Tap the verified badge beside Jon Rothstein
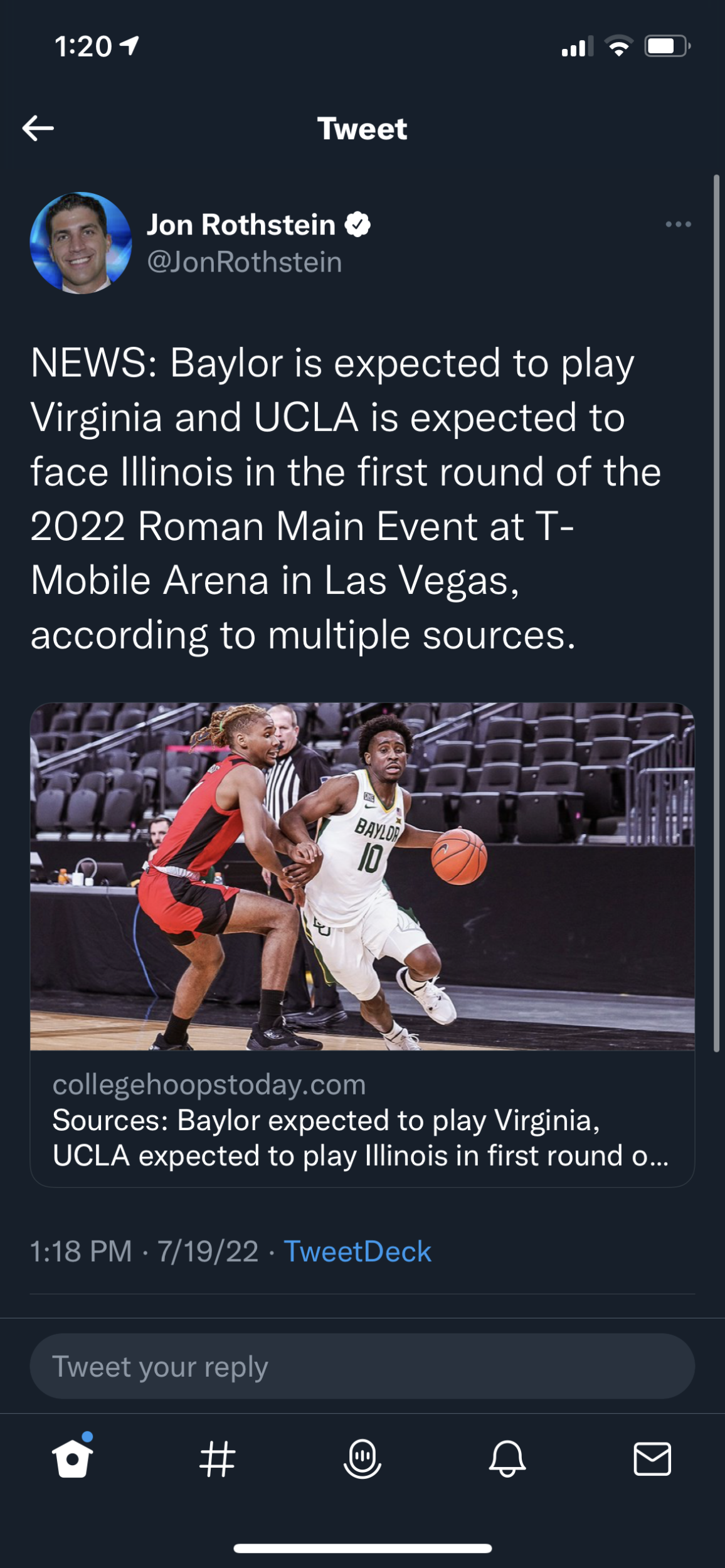 [x=357, y=225]
